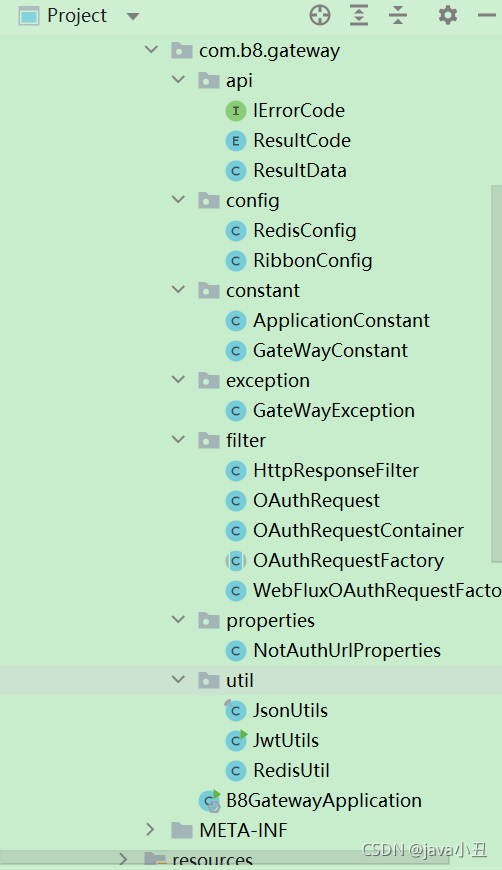This screenshot has width=502, height=870.
Task: Open Project panel settings gear
Action: 448,16
